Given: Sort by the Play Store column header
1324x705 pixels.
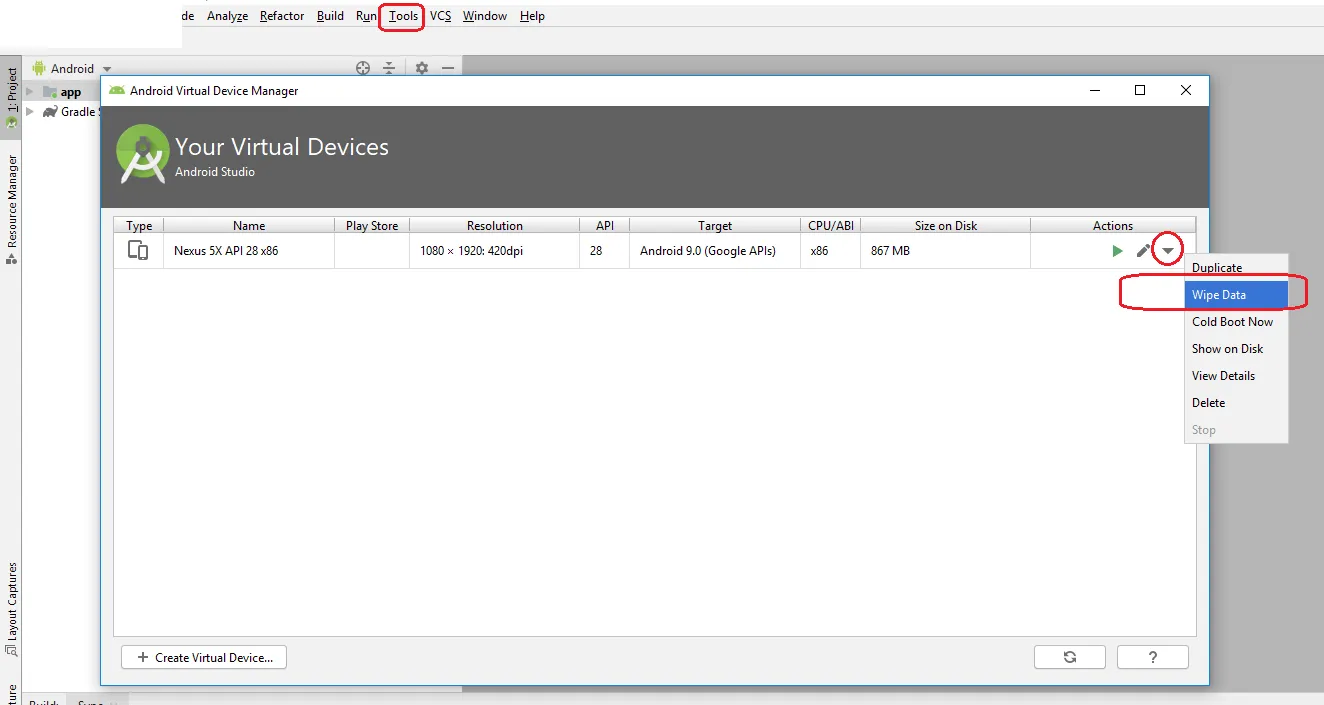Looking at the screenshot, I should click(372, 226).
